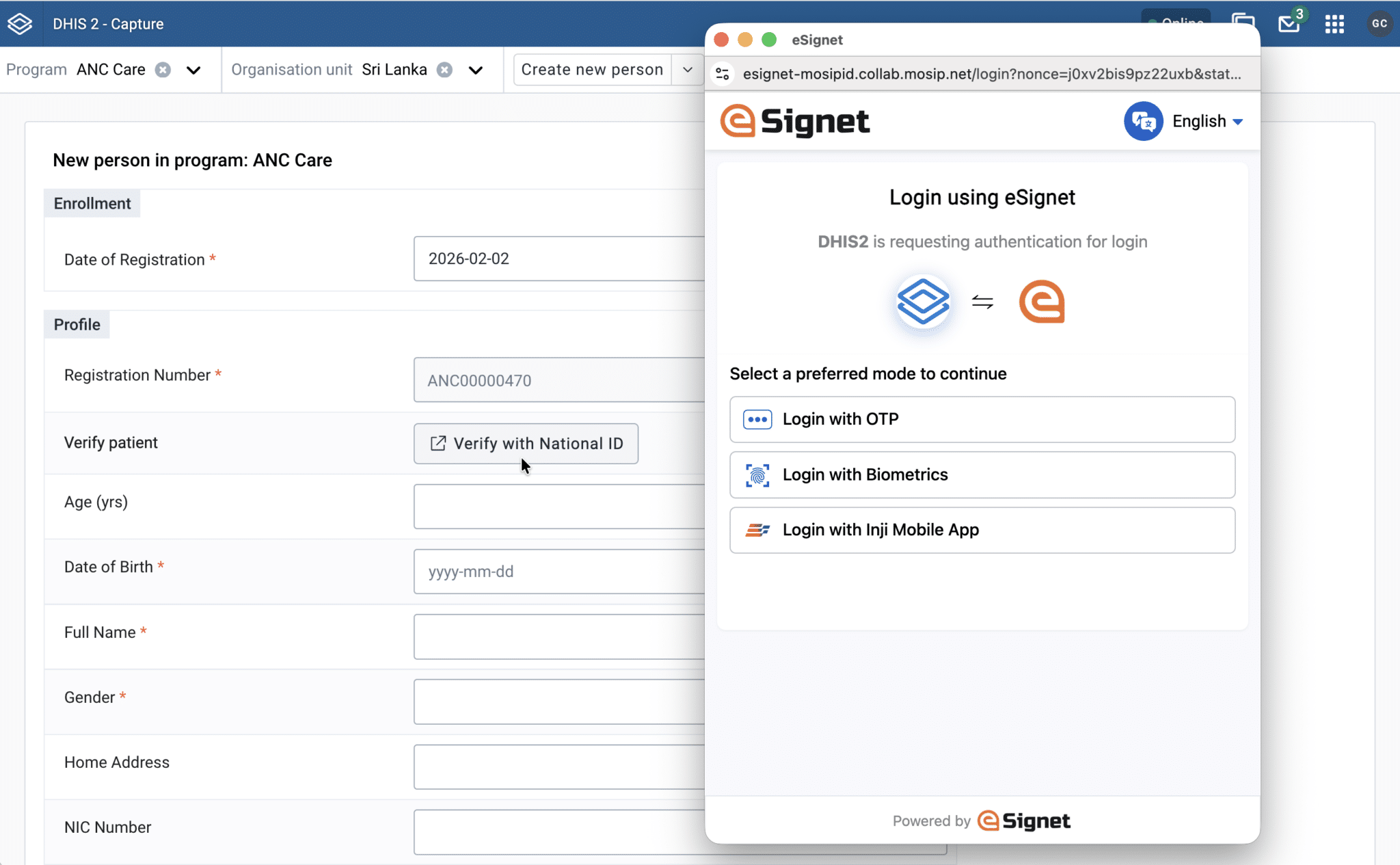Click the language translate icon in eSignet
The width and height of the screenshot is (1400, 865).
coord(1143,121)
